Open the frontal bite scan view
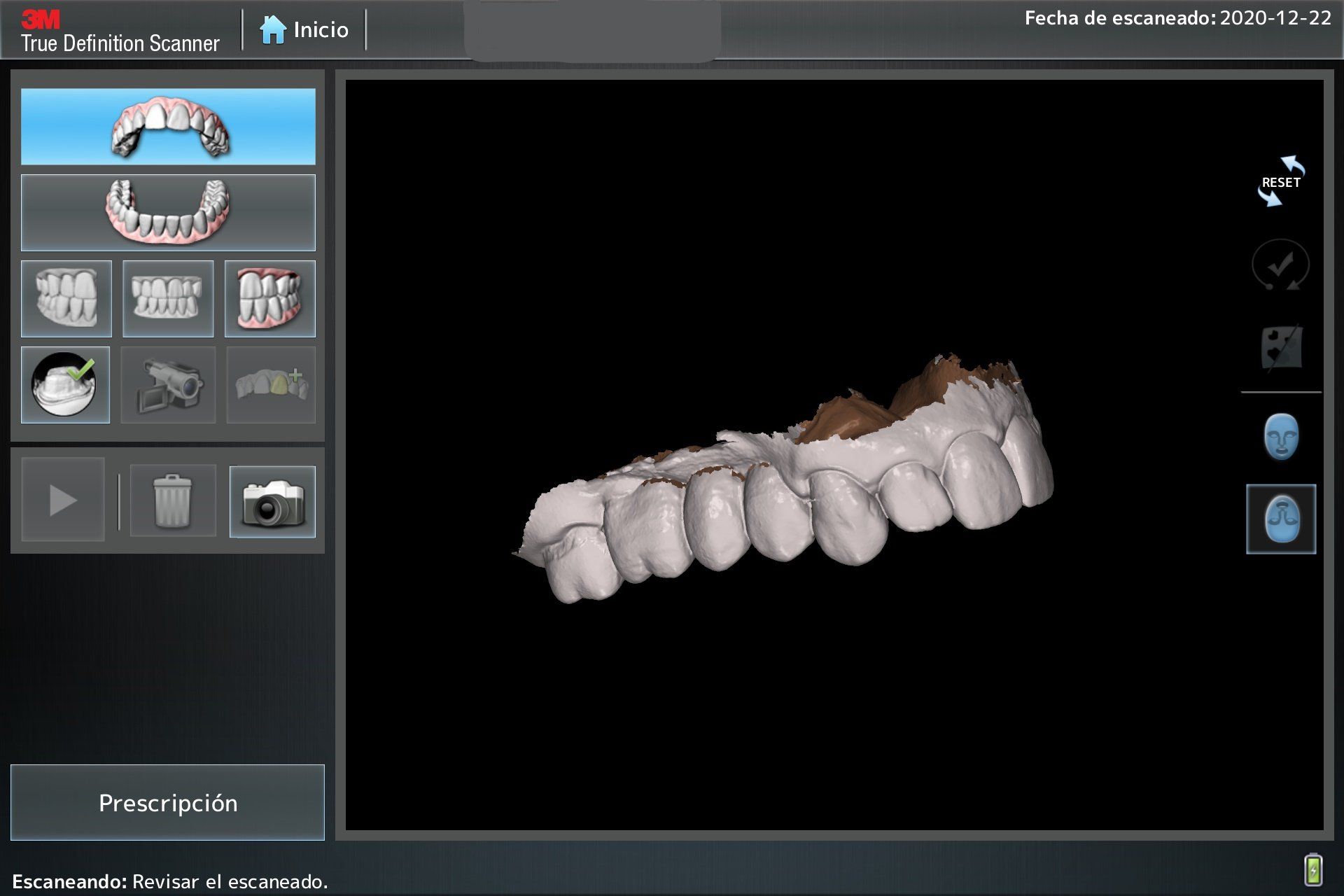 pos(168,299)
